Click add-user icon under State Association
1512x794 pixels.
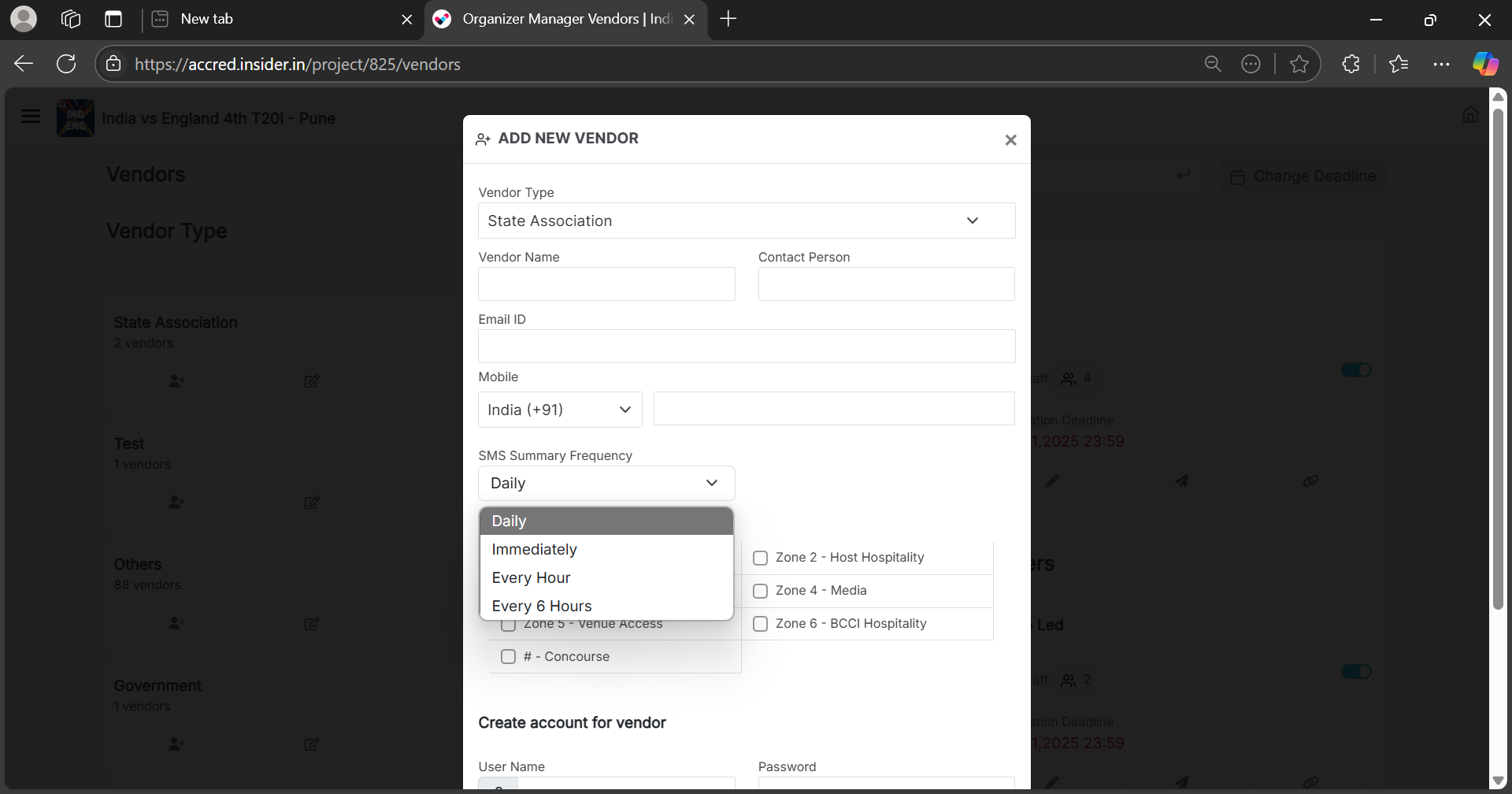[176, 381]
